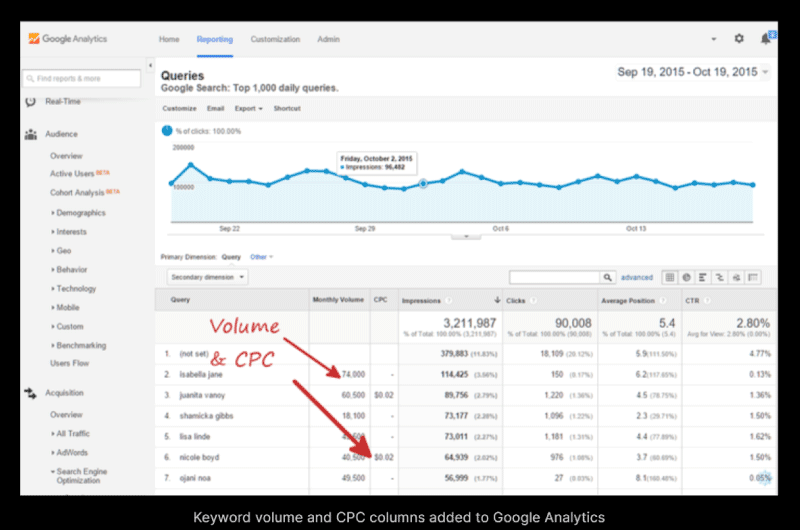Viewport: 800px width, 530px height.
Task: Open the Export dropdown
Action: coord(248,108)
